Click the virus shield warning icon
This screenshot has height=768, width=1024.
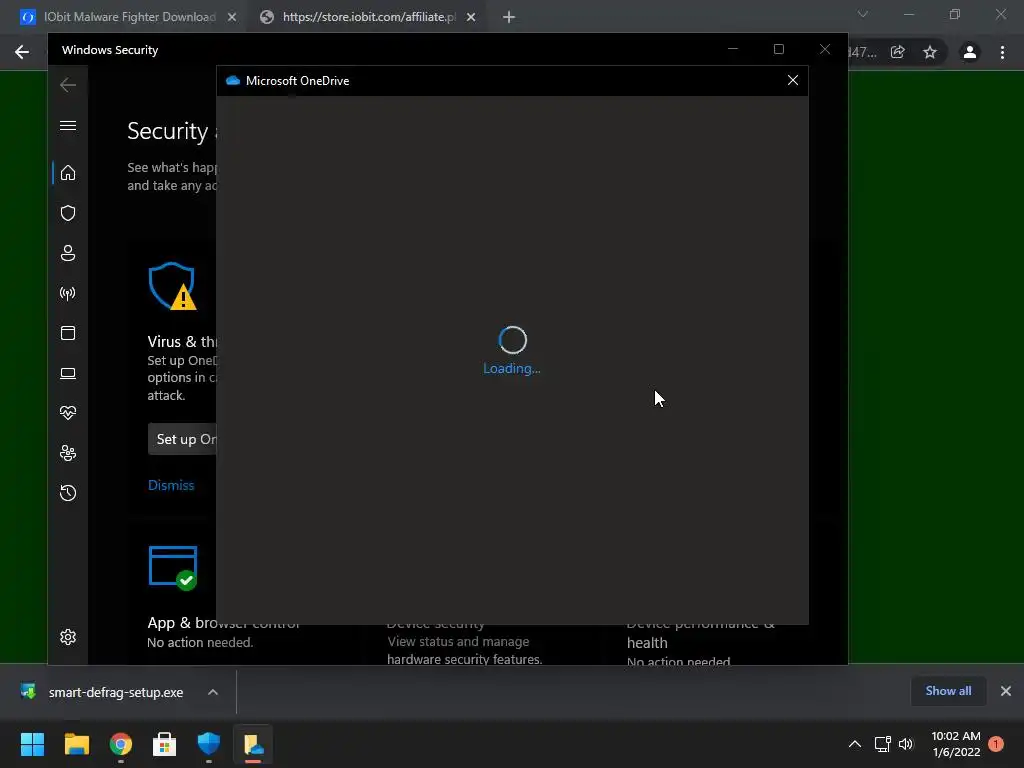click(x=172, y=286)
